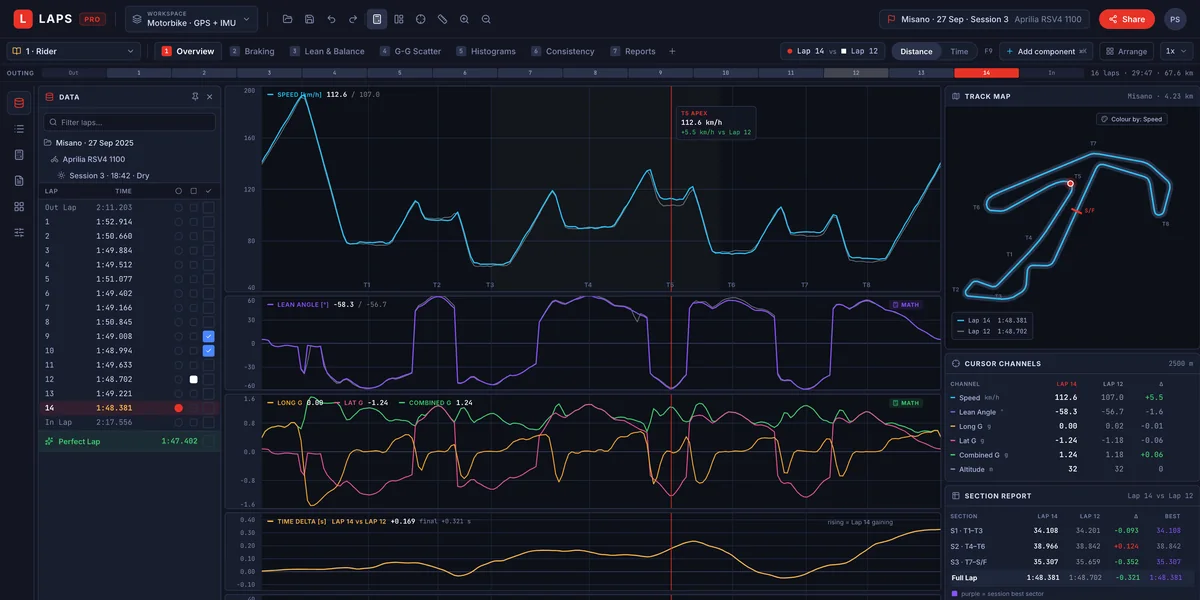Click the Perfect Lap sparkle icon
Screen dimensions: 1200x600
click(49, 441)
